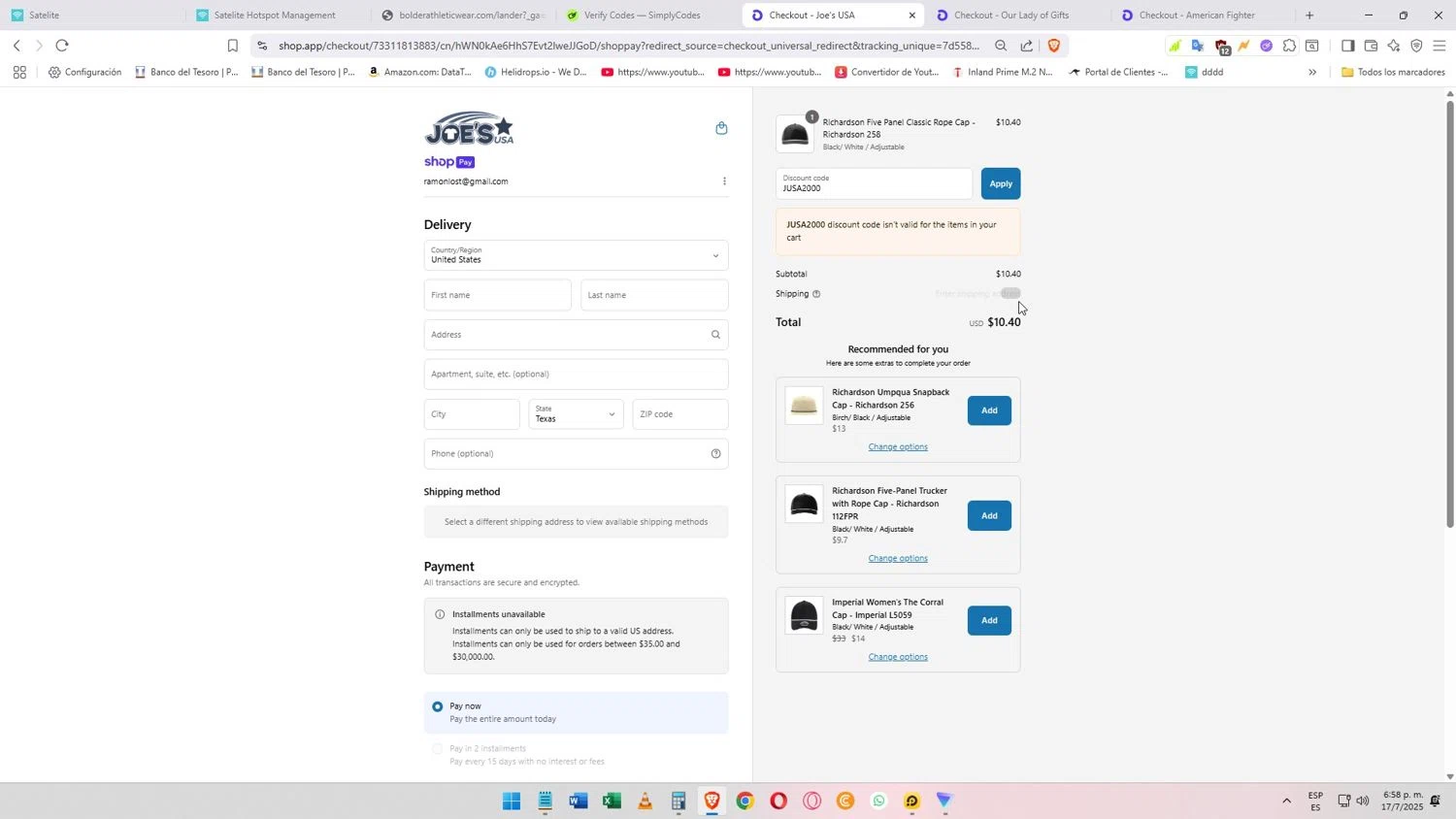Image resolution: width=1456 pixels, height=819 pixels.
Task: Bookmark this page with the bookmark icon
Action: coord(232,46)
